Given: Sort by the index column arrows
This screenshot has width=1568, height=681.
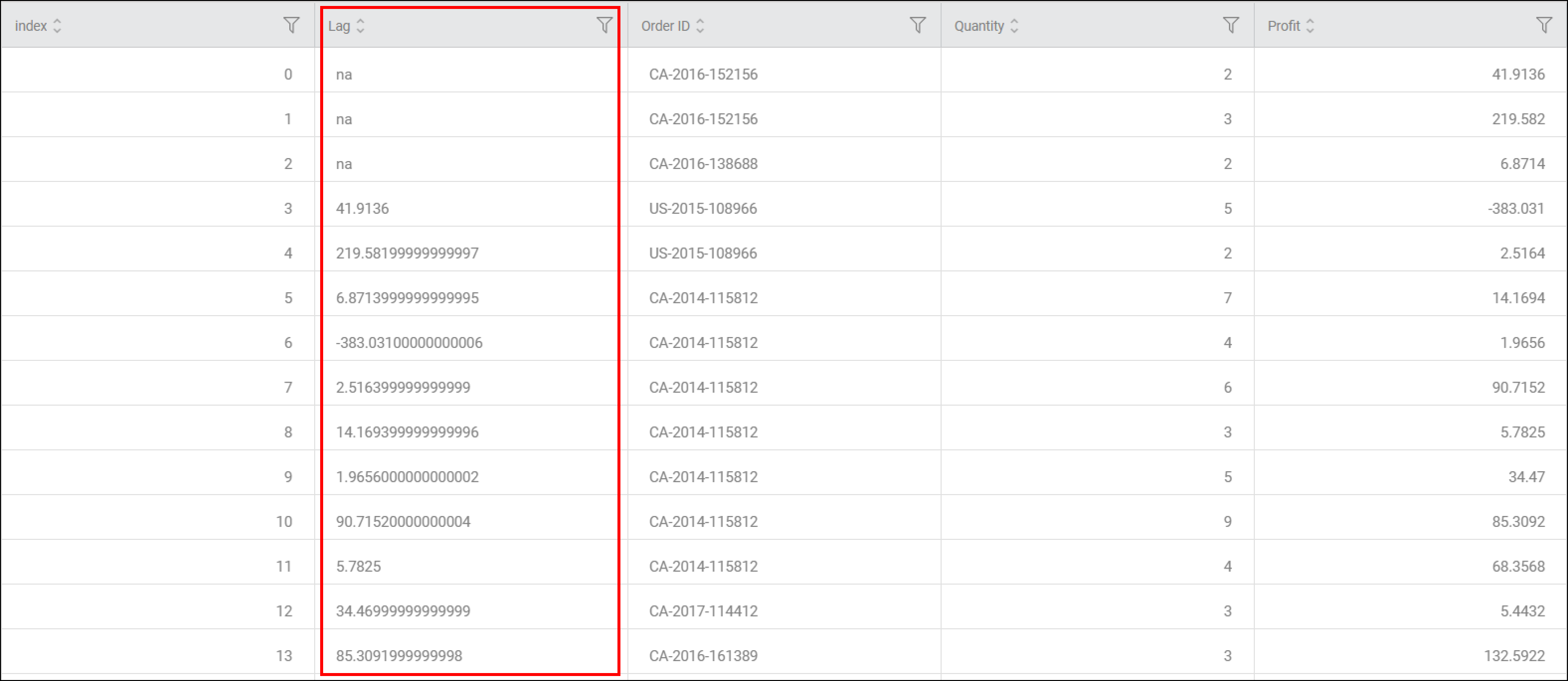Looking at the screenshot, I should click(57, 25).
